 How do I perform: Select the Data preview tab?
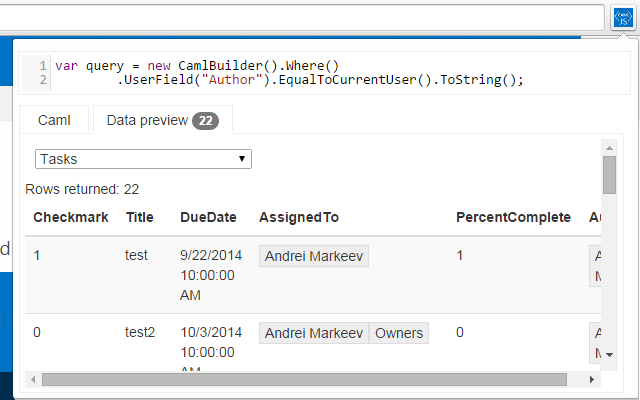[163, 120]
